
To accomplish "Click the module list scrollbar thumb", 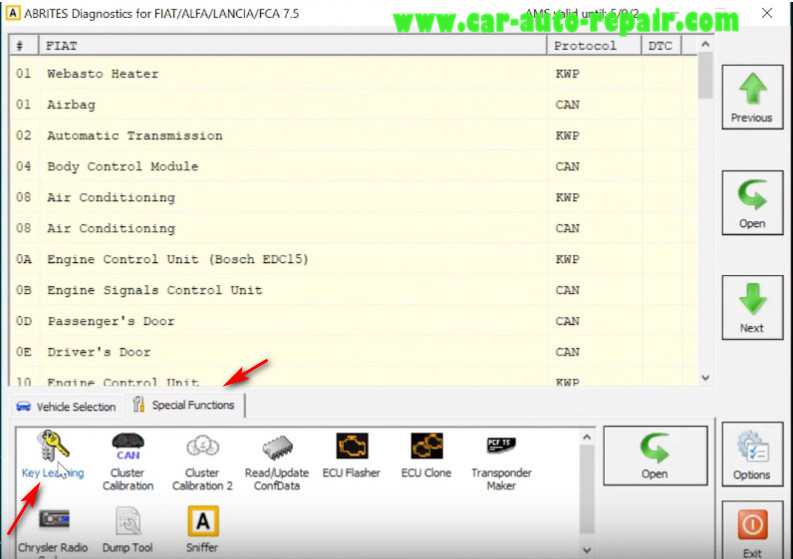I will (706, 76).
